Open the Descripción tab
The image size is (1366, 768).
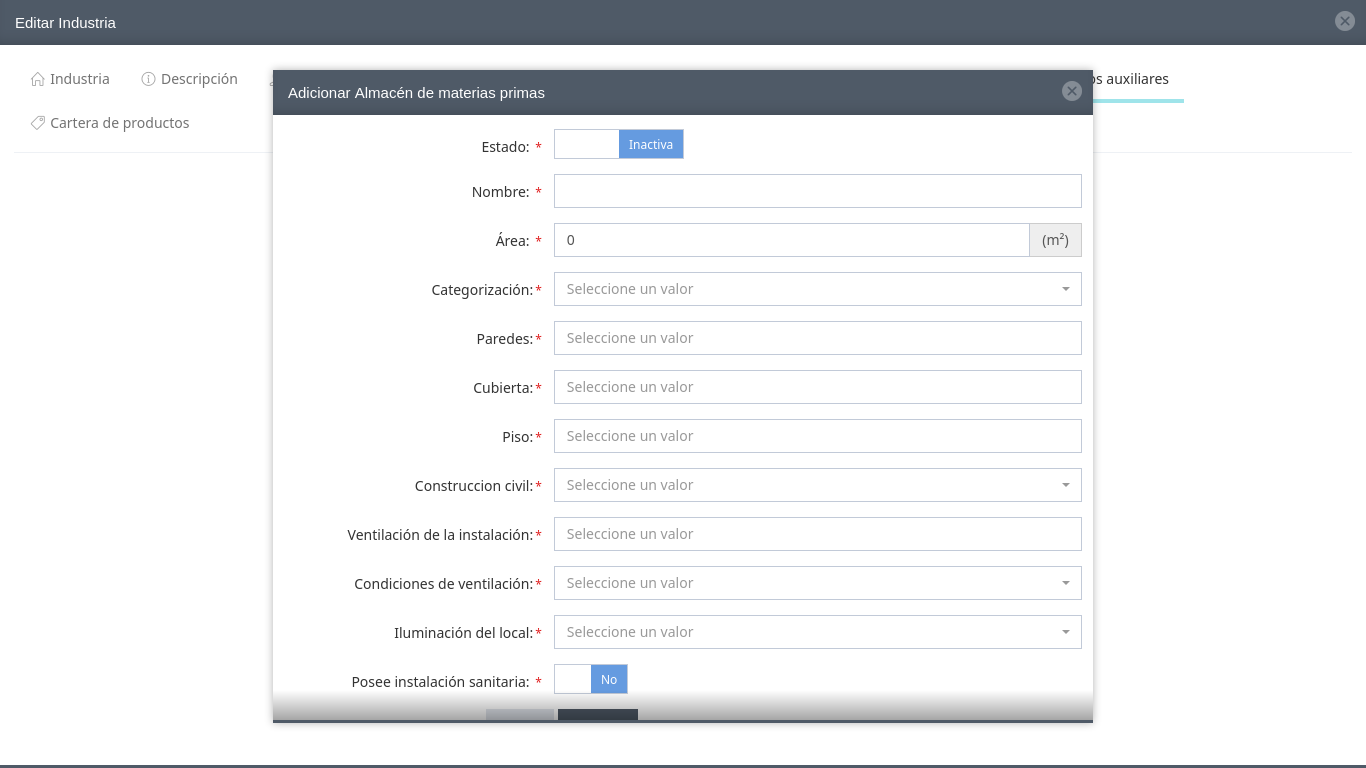pyautogui.click(x=199, y=79)
